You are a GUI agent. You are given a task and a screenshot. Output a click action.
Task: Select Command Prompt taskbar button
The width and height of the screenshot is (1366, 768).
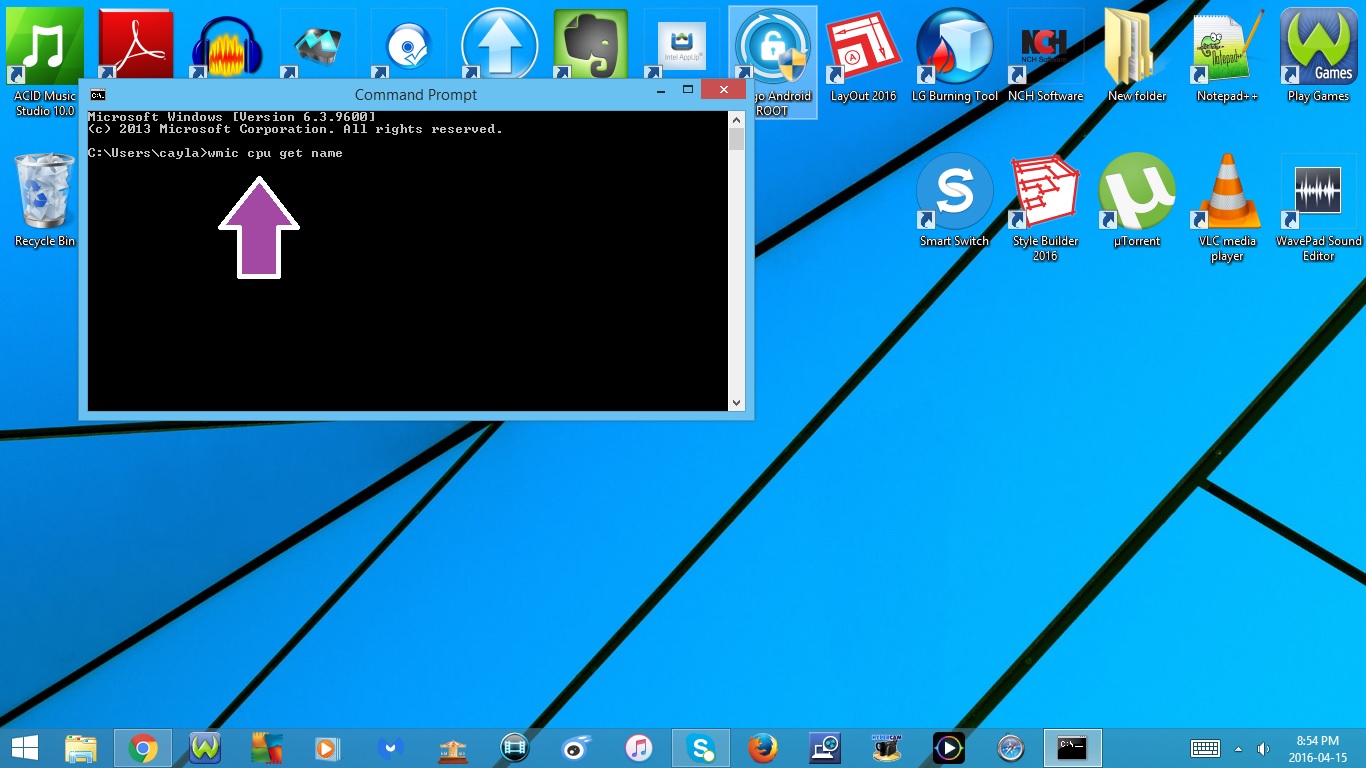(1073, 747)
